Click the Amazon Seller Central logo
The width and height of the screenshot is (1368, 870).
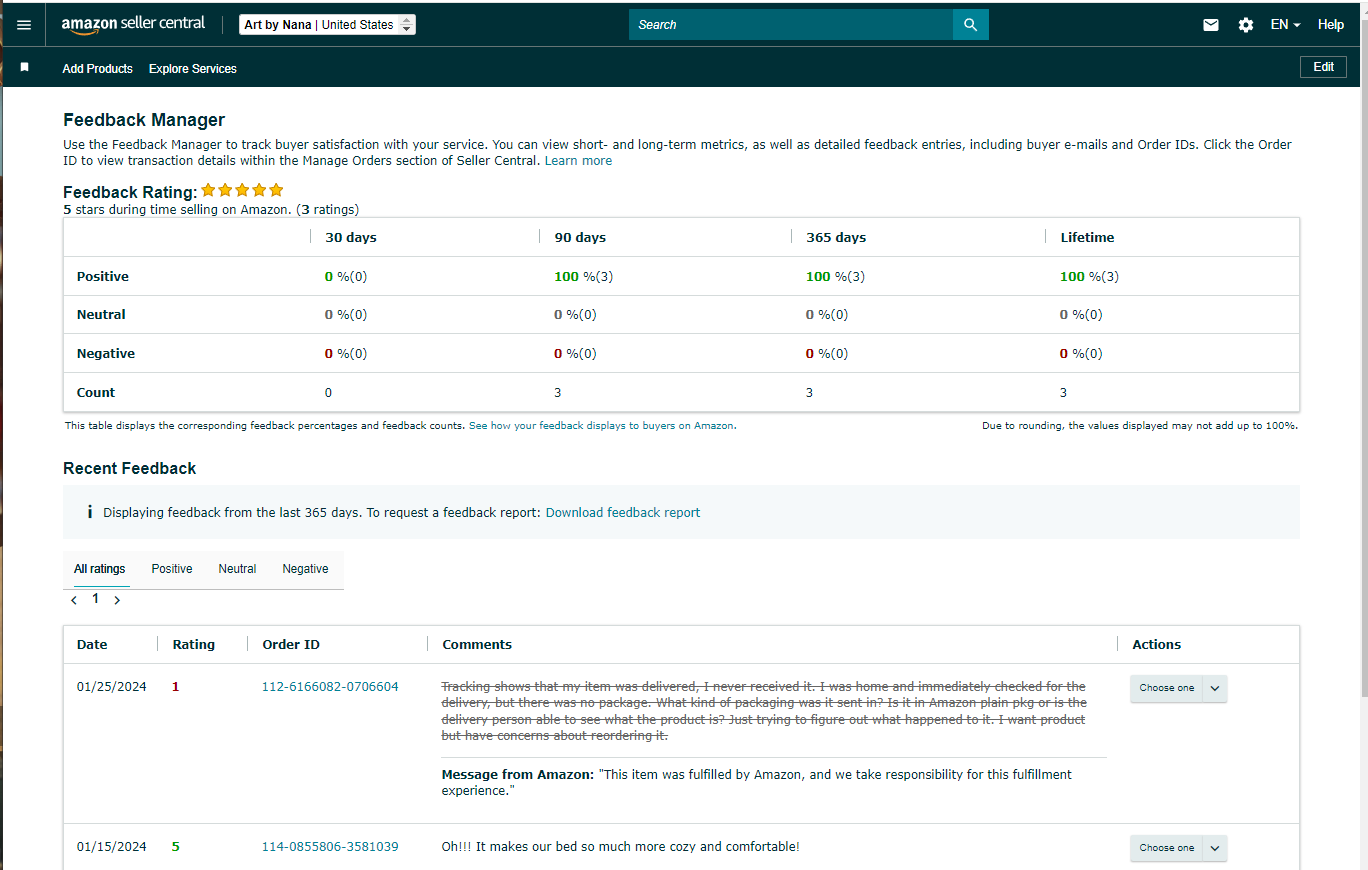click(133, 24)
